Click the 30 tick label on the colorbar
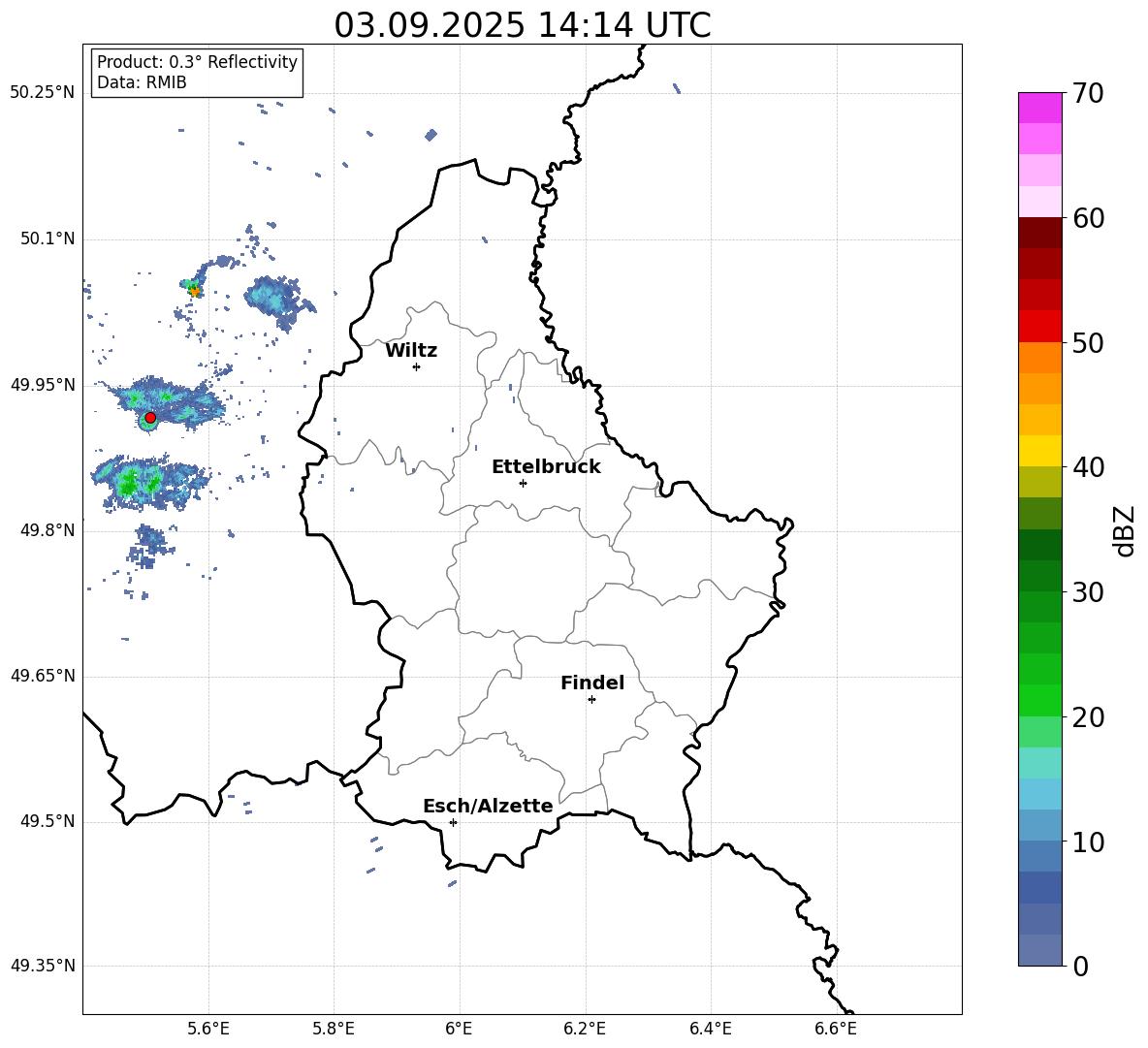 coord(1088,592)
